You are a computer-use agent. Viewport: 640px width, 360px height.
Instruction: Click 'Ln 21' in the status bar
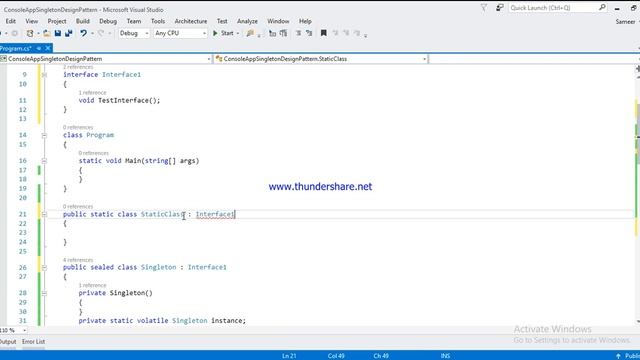(289, 356)
